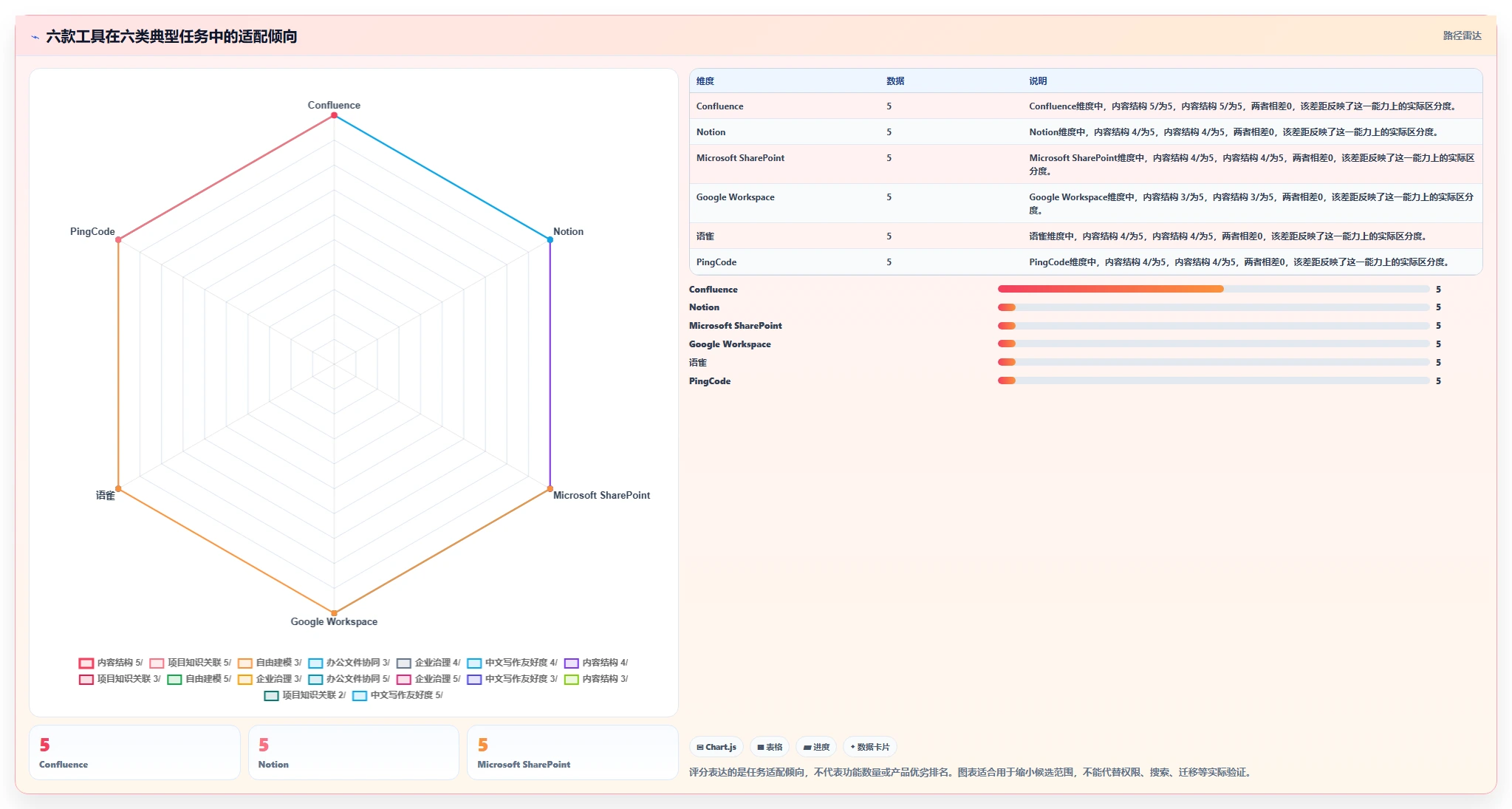Click the Google Workspace progress bar
Image resolution: width=1512 pixels, height=809 pixels.
1214,344
